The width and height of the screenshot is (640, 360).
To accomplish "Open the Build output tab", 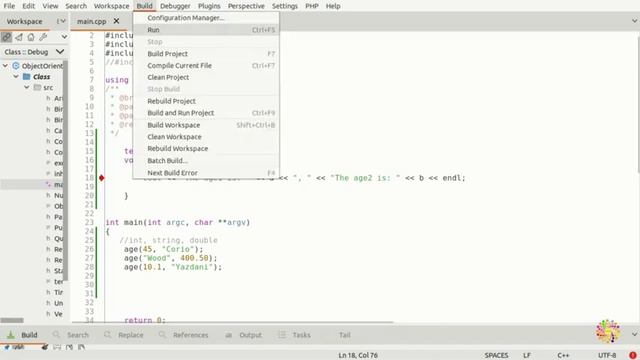I will coord(29,335).
